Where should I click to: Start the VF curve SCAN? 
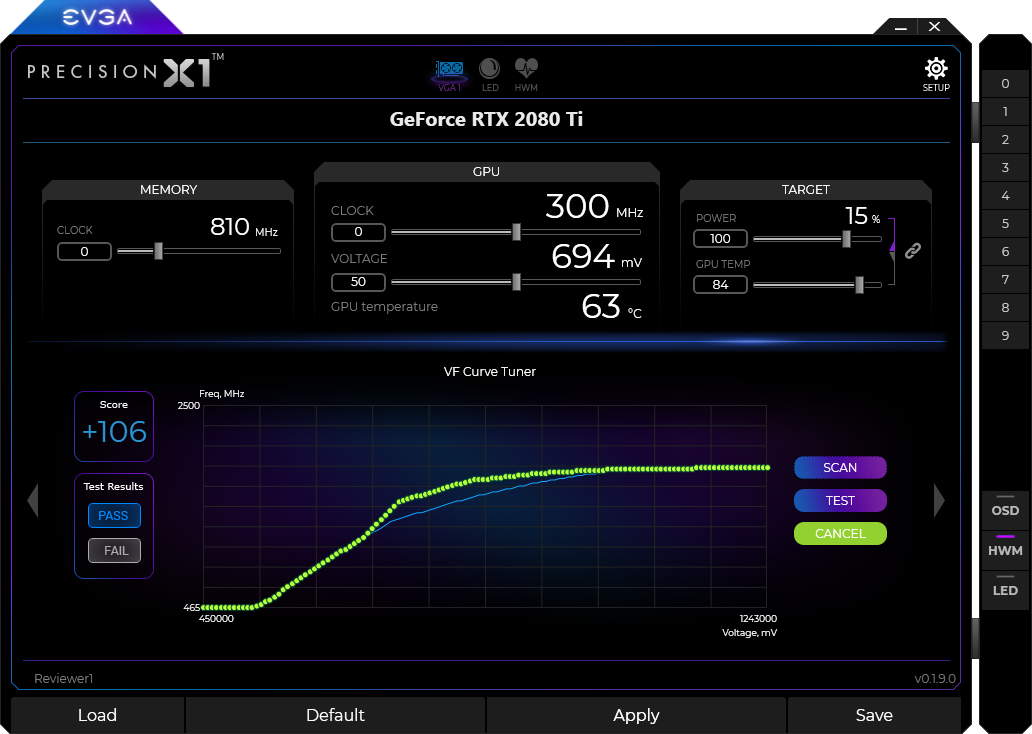(x=840, y=467)
